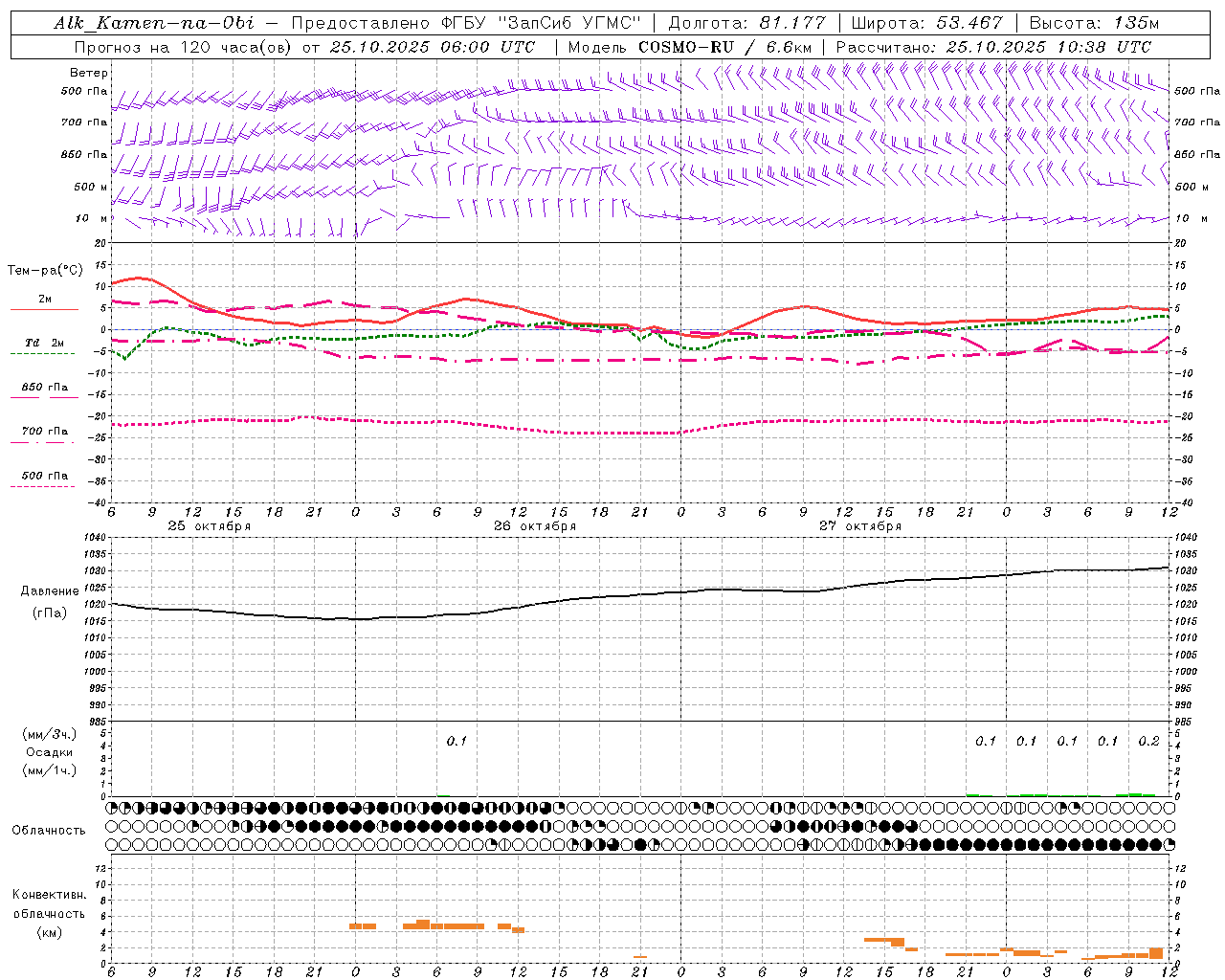
Task: Click the 26 октября date label
Action: point(535,526)
